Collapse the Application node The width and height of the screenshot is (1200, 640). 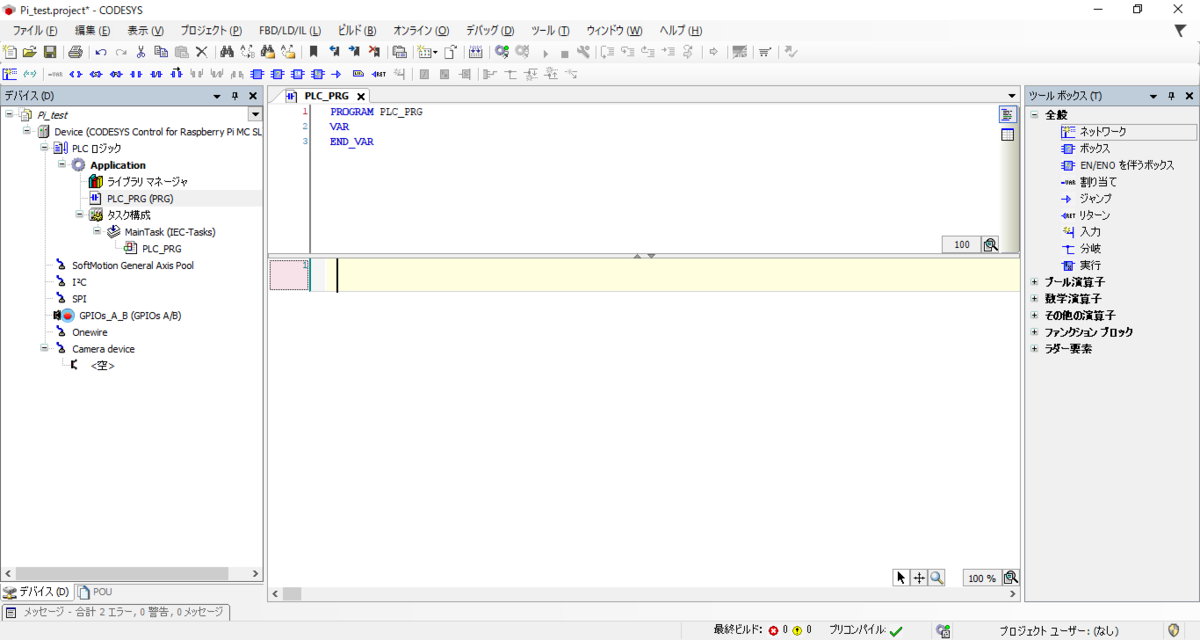tap(61, 164)
